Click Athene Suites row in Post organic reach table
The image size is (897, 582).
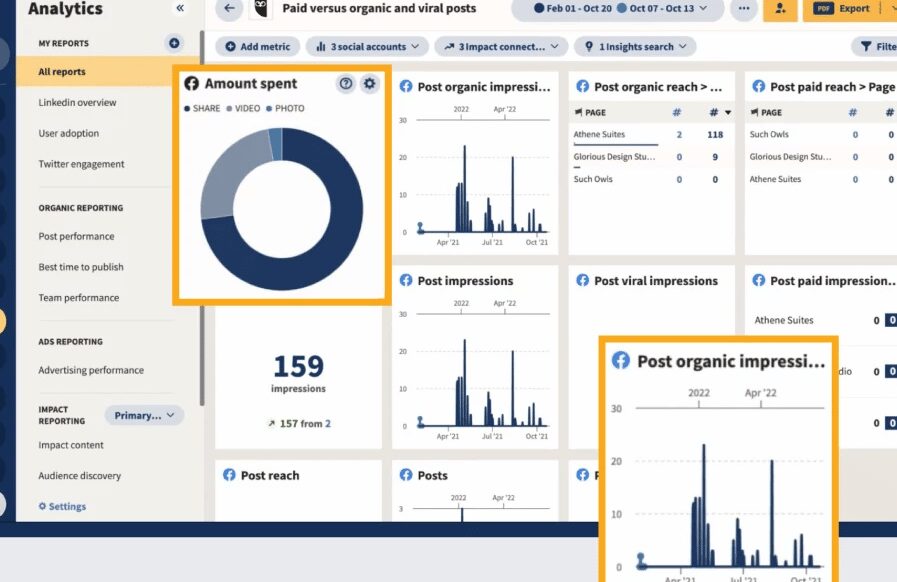coord(651,134)
